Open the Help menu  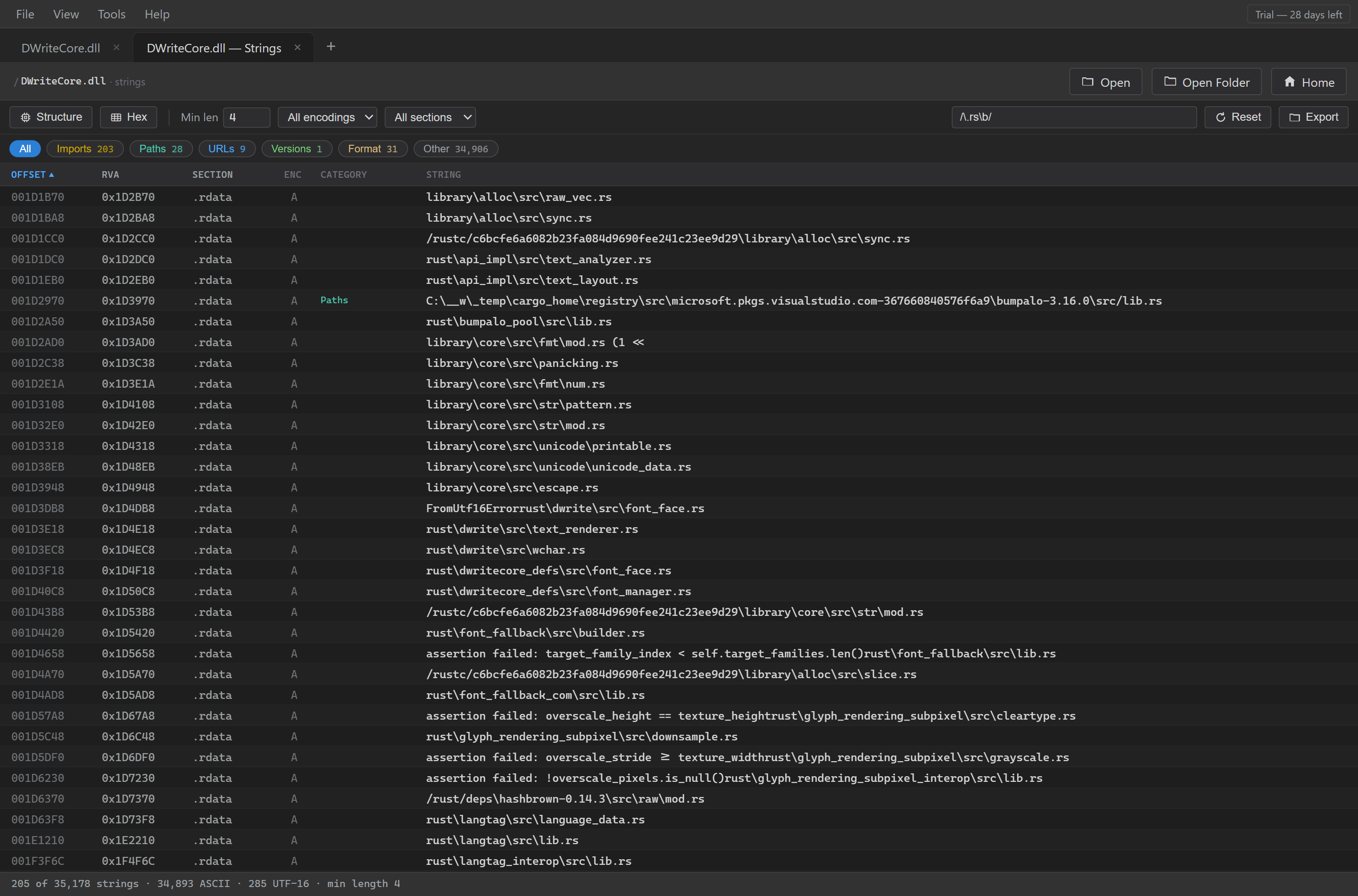tap(157, 14)
